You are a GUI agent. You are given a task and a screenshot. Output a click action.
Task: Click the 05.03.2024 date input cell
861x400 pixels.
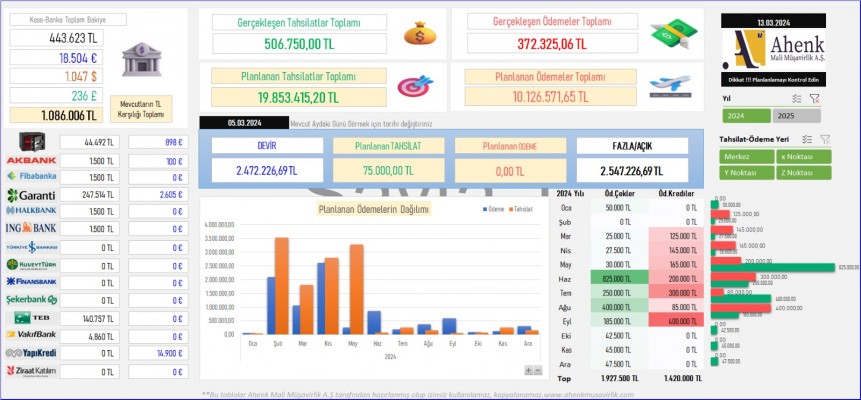[x=243, y=123]
